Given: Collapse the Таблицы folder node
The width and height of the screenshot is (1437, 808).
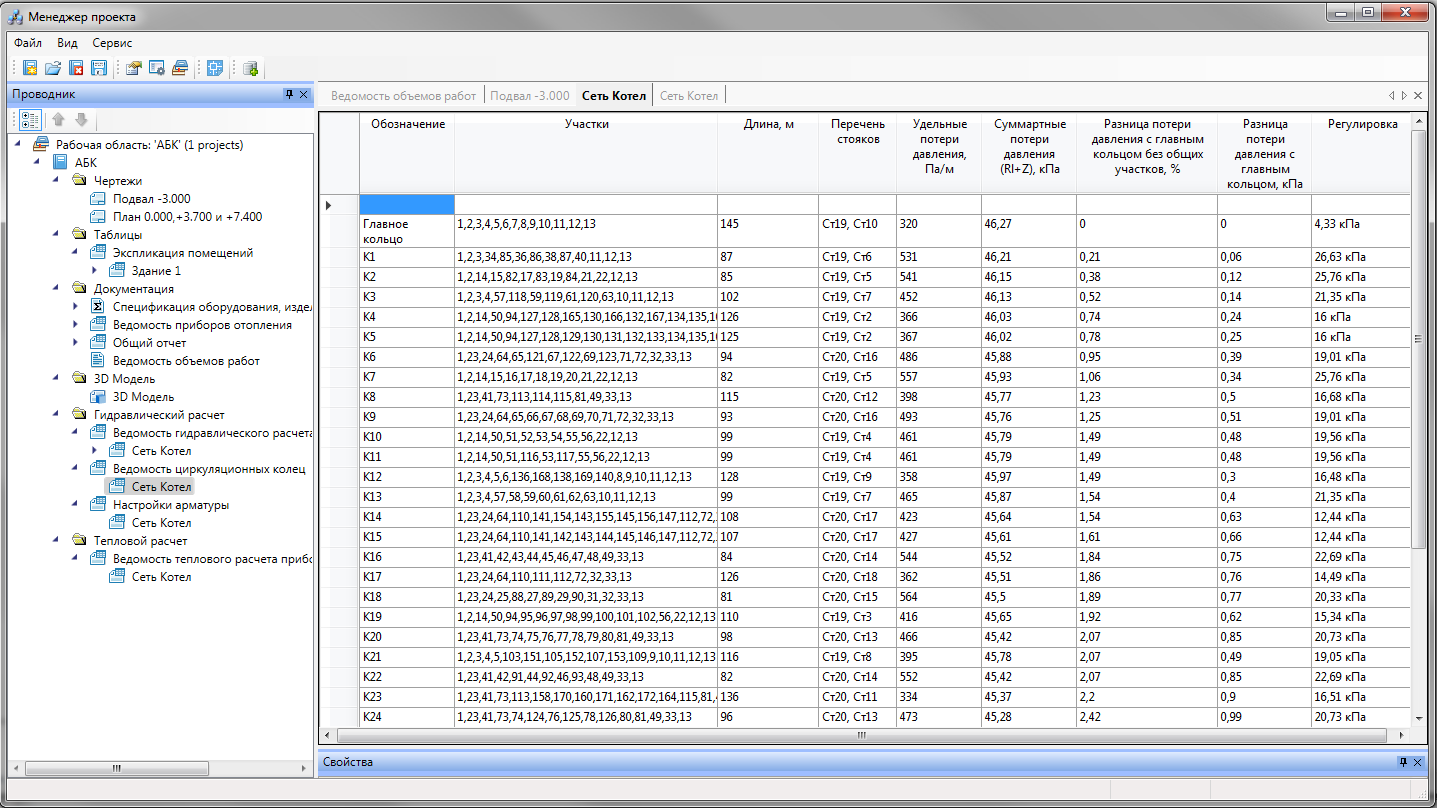Looking at the screenshot, I should (x=58, y=235).
